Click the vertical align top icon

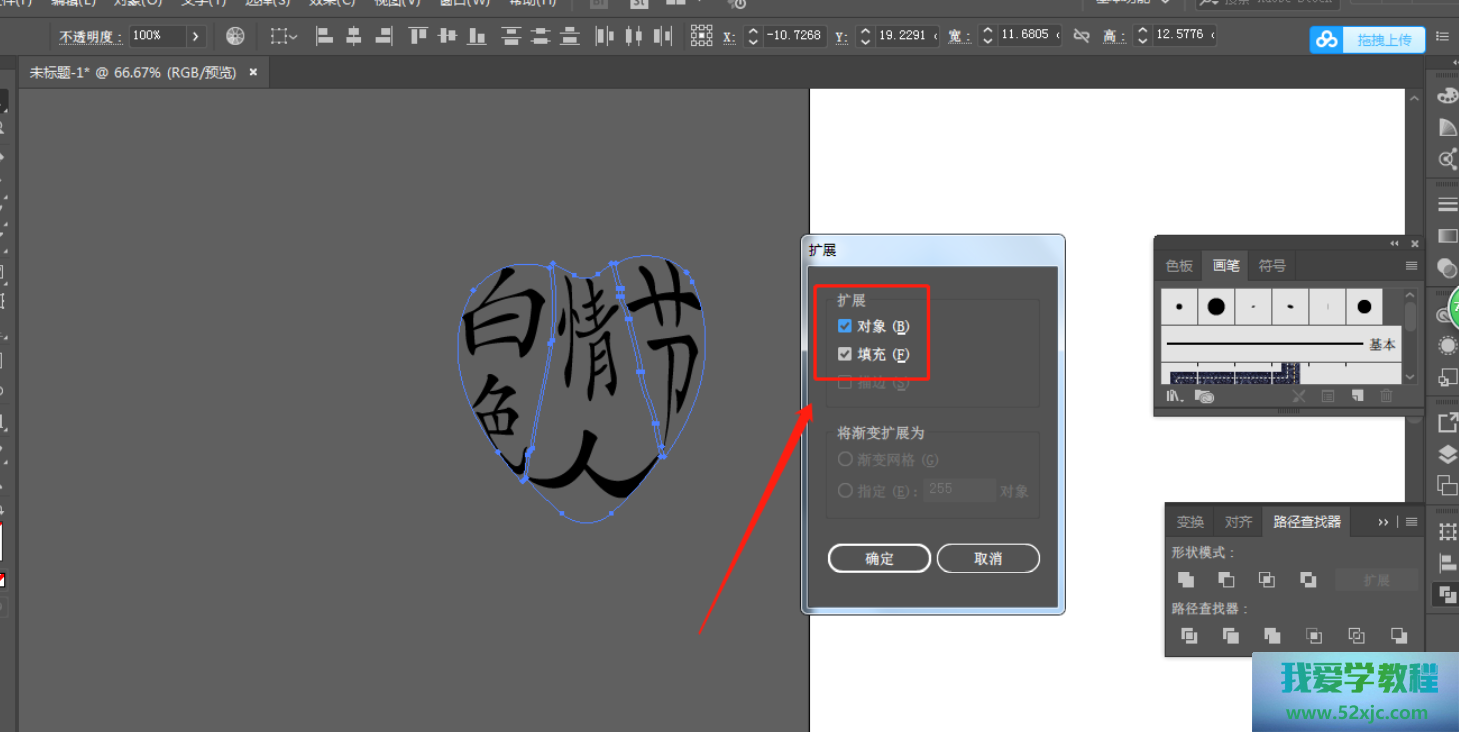[x=418, y=36]
